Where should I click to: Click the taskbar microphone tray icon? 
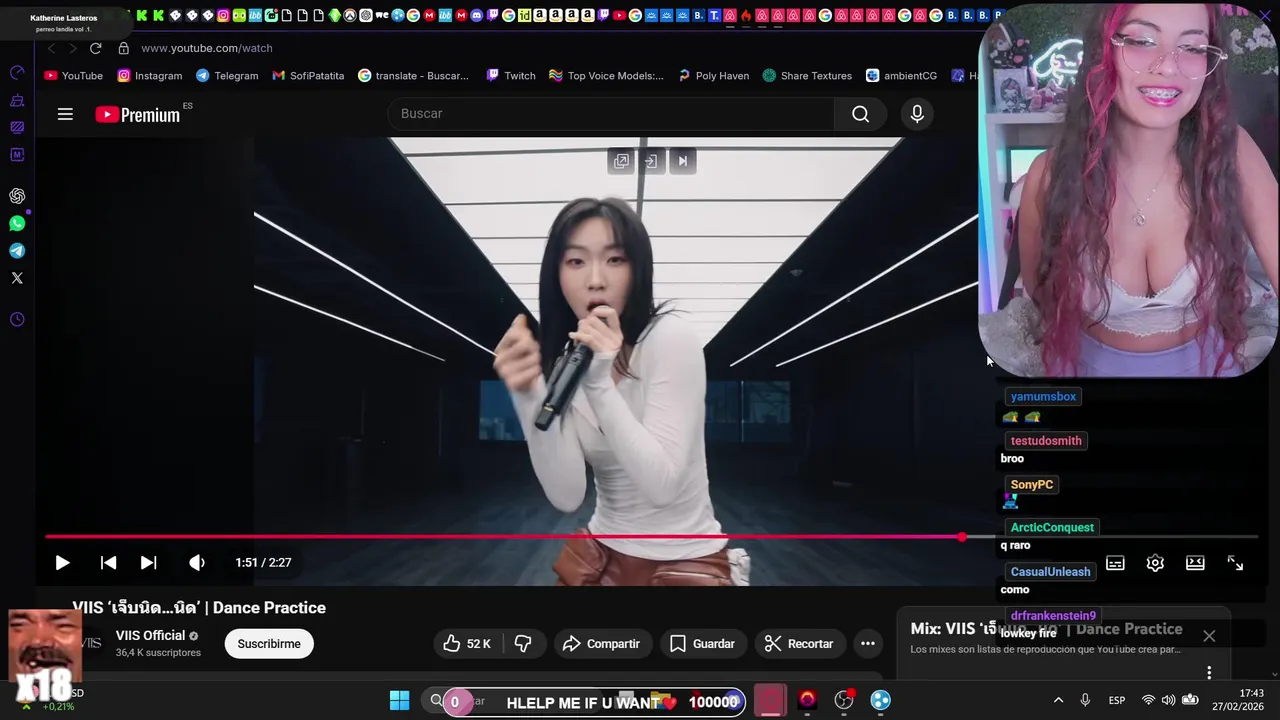pyautogui.click(x=1085, y=700)
